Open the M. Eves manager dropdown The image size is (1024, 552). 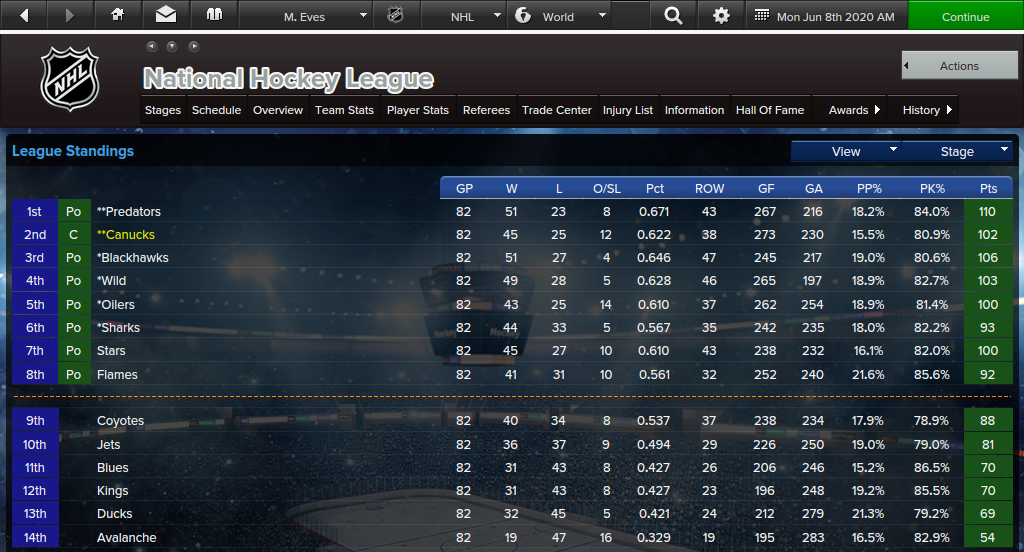(x=306, y=16)
